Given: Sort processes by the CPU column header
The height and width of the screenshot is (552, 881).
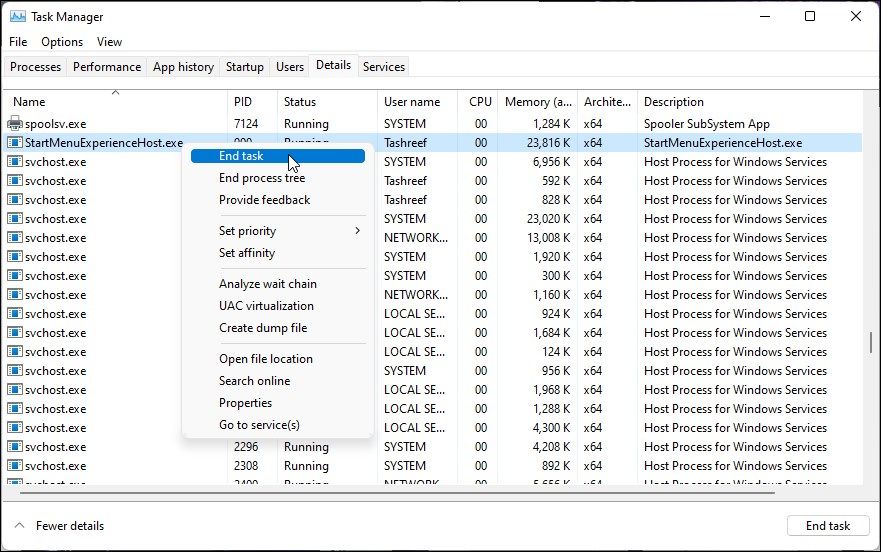Looking at the screenshot, I should [x=481, y=102].
